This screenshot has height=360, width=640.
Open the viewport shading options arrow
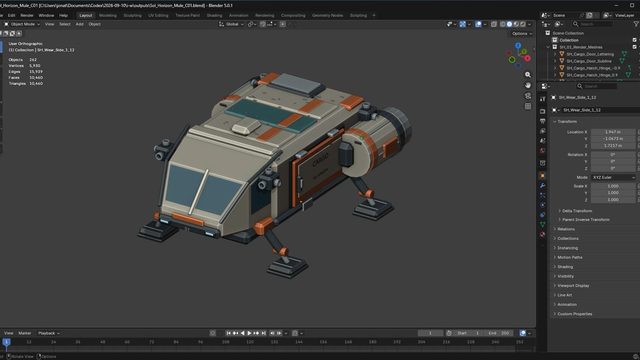[529, 24]
